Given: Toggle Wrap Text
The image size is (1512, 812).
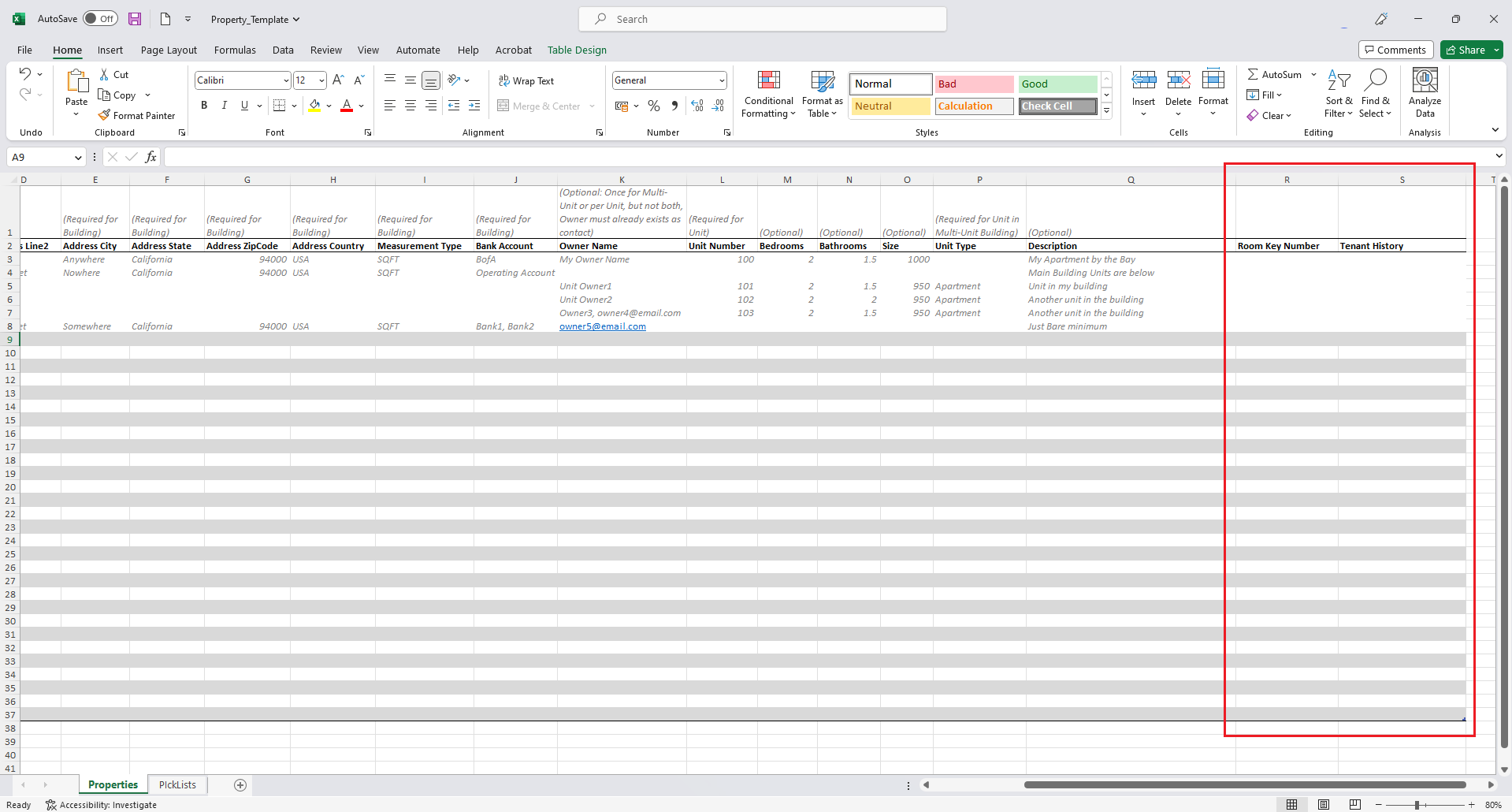Looking at the screenshot, I should pos(526,80).
